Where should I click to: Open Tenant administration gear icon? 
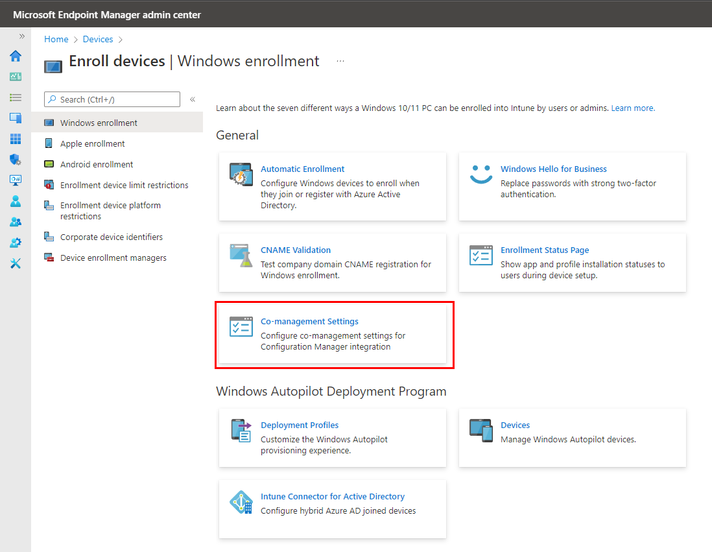[15, 243]
